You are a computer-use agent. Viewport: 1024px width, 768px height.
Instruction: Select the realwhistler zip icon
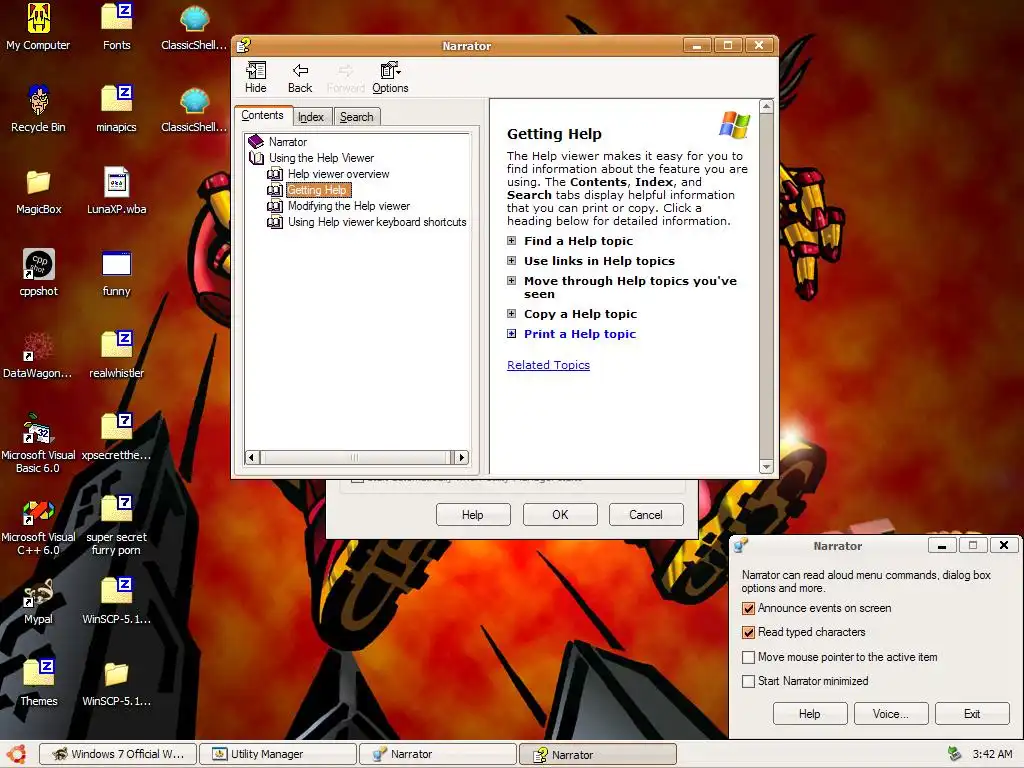click(116, 355)
